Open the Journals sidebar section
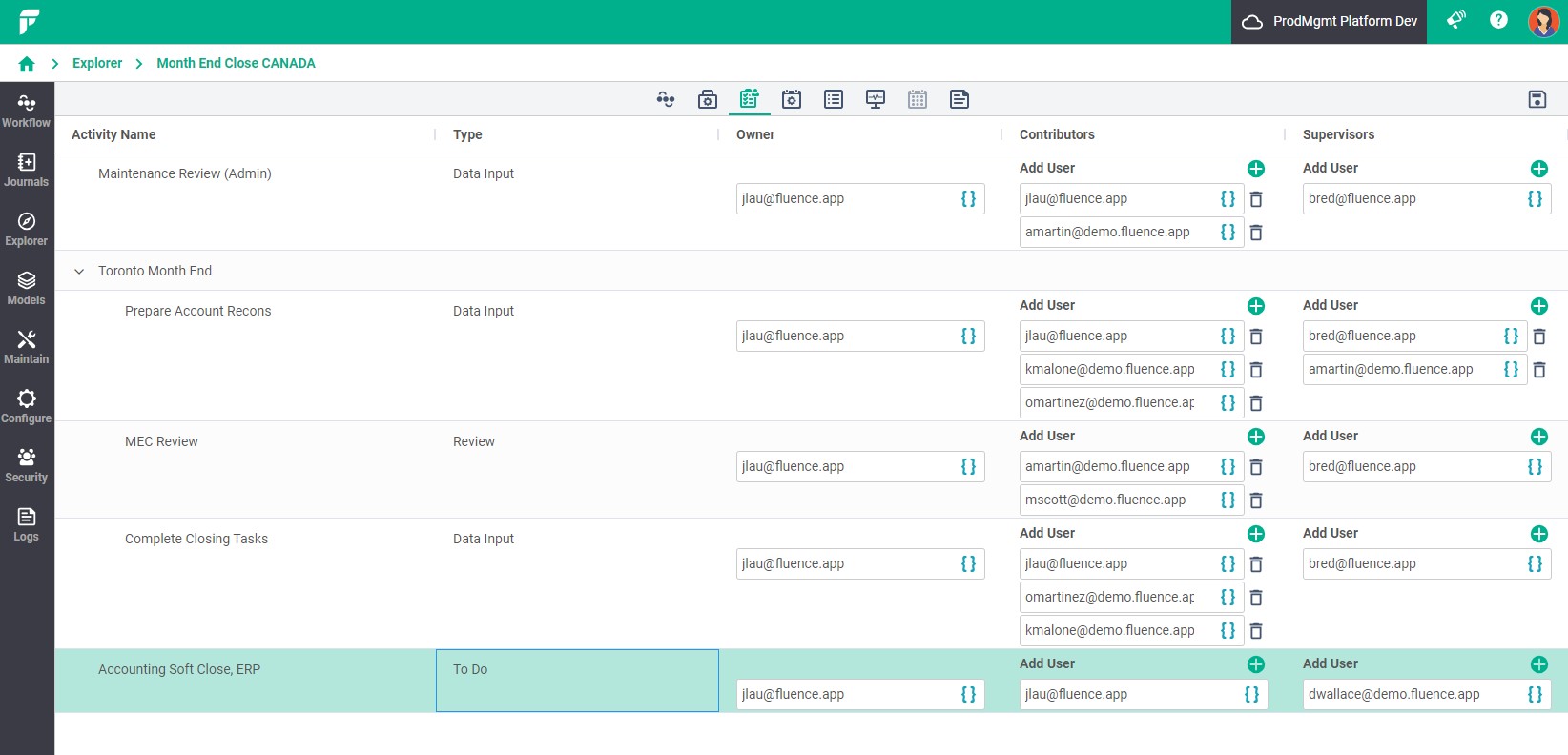 pyautogui.click(x=27, y=171)
